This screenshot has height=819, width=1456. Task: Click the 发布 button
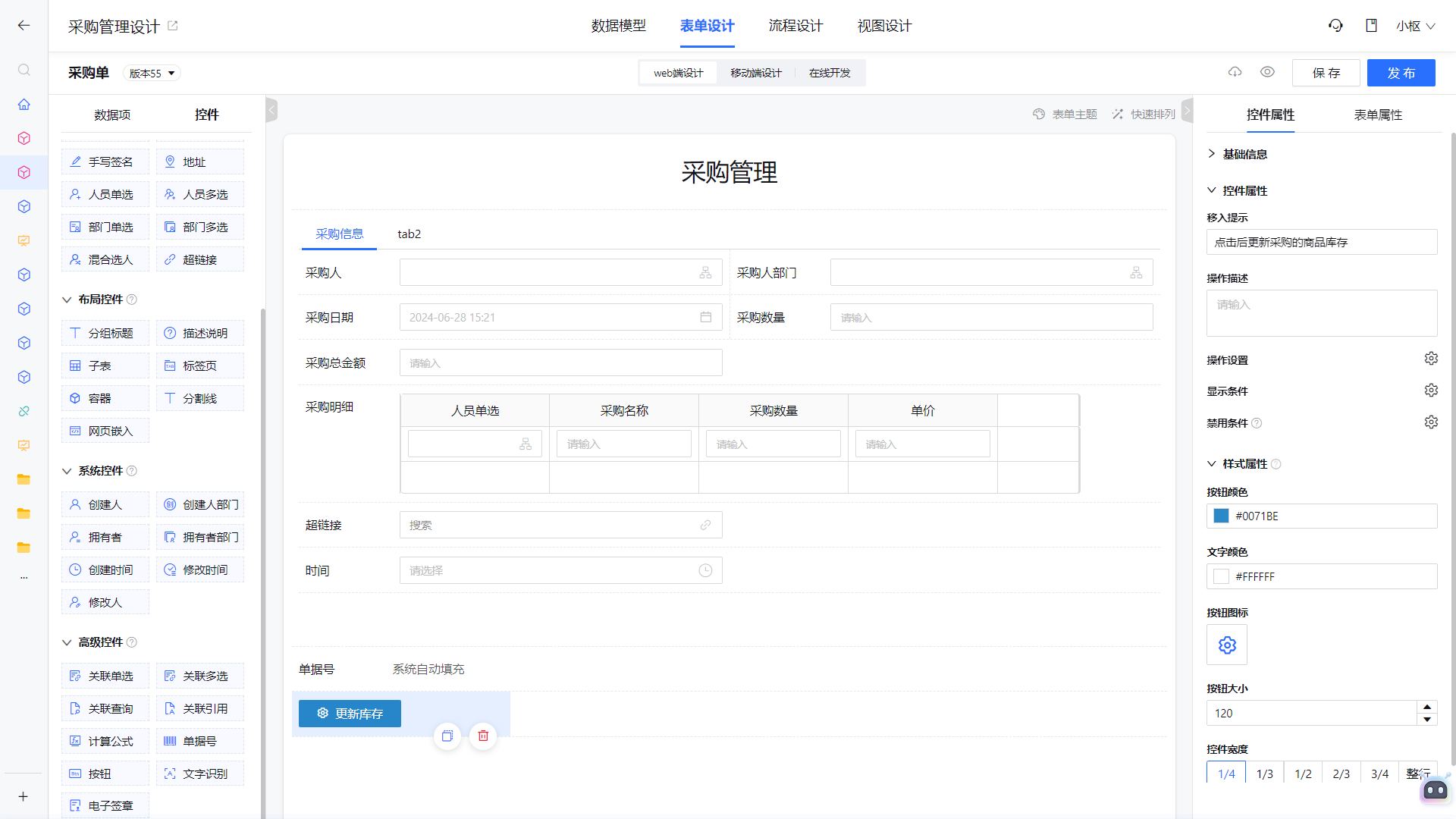click(x=1401, y=73)
